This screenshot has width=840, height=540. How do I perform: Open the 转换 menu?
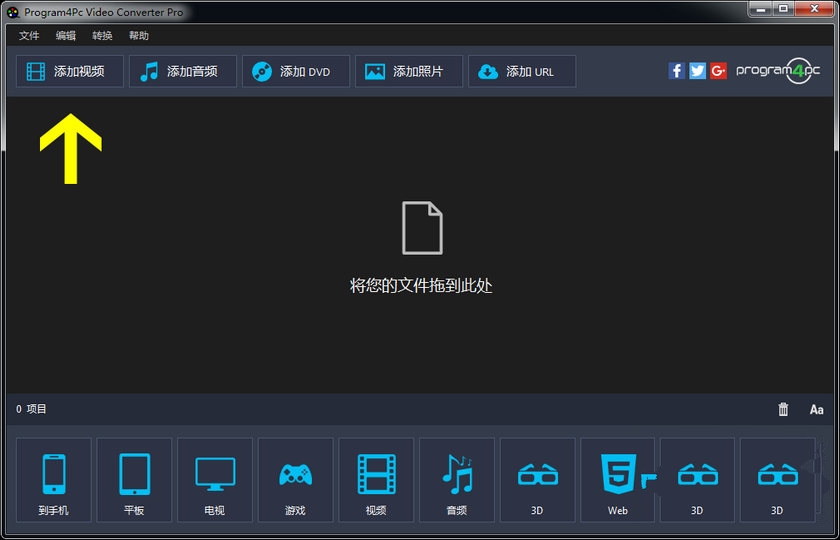tap(102, 36)
